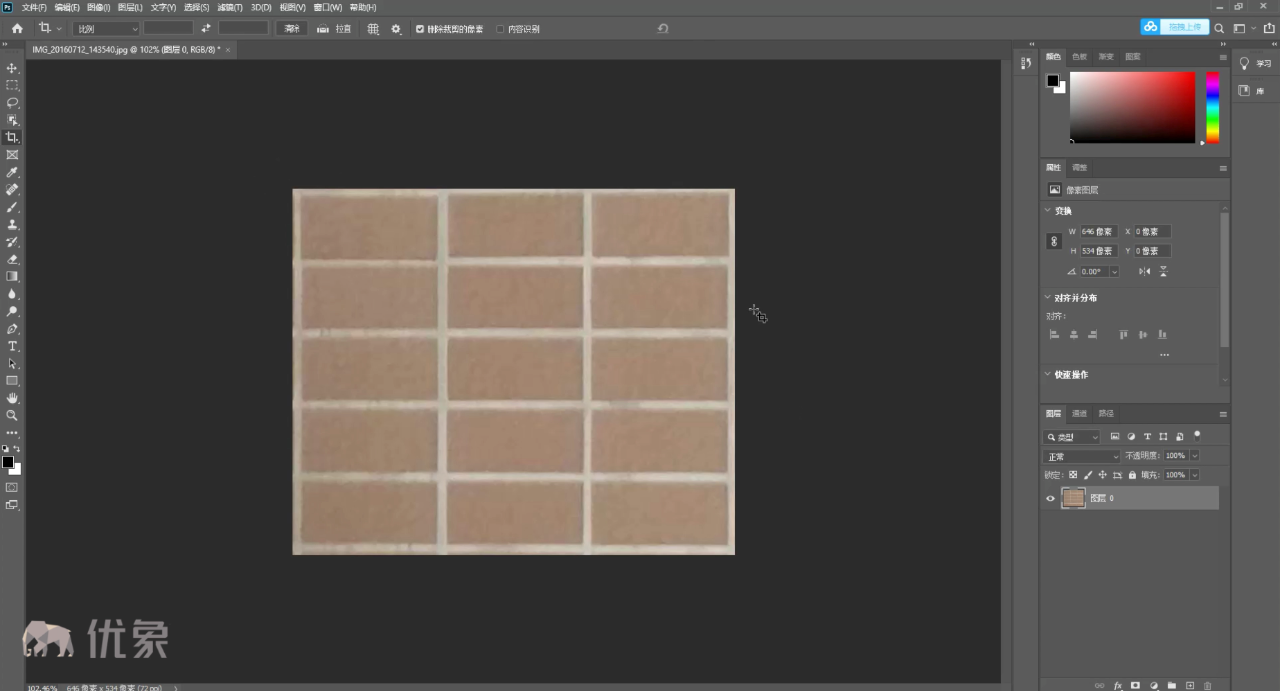Select the Lasso tool
This screenshot has height=691, width=1280.
pos(12,102)
